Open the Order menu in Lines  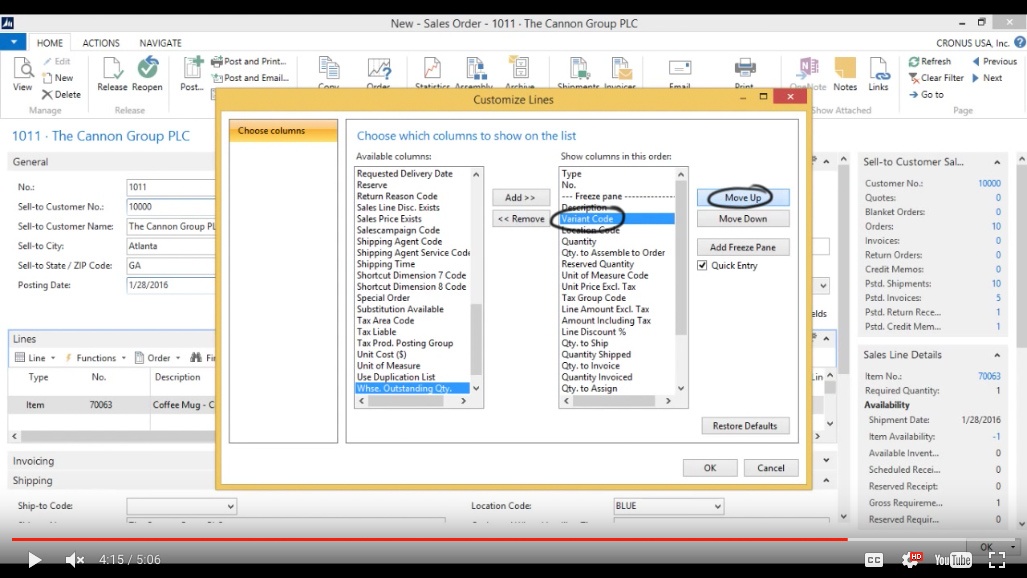coord(158,358)
